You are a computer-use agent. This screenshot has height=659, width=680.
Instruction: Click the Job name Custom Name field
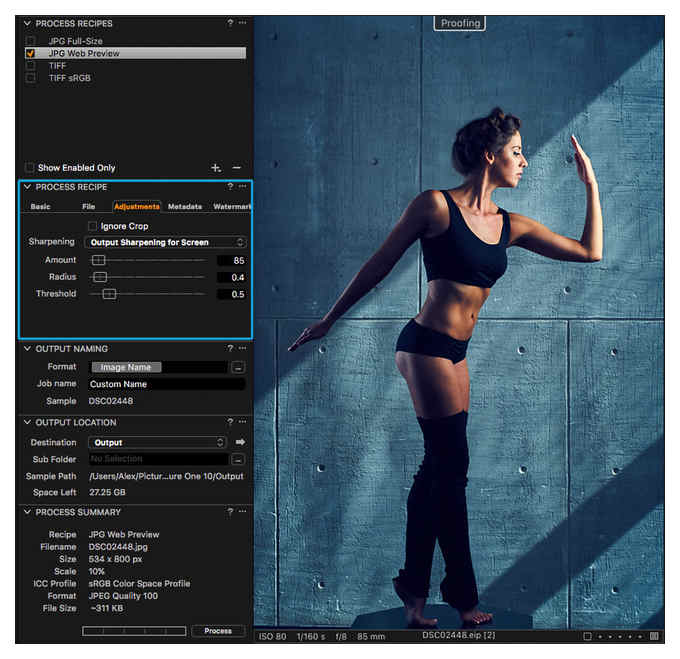pos(167,384)
